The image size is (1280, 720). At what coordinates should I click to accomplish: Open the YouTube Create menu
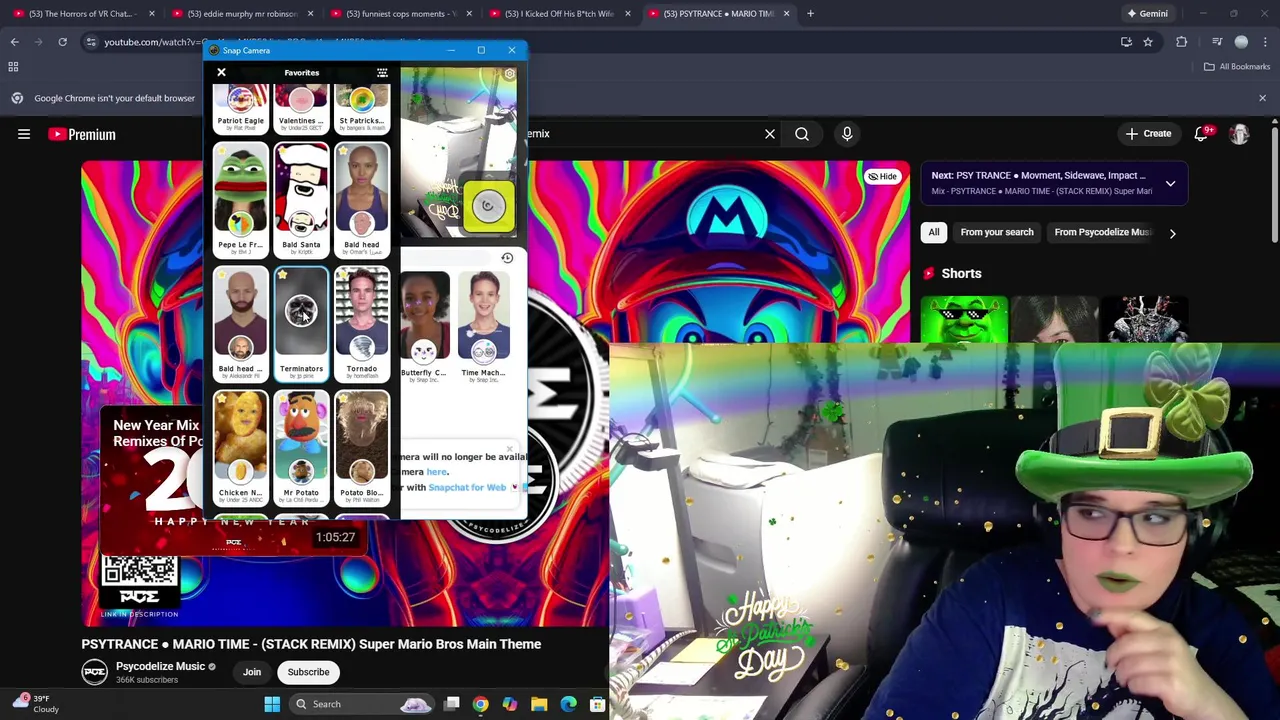(x=1148, y=133)
